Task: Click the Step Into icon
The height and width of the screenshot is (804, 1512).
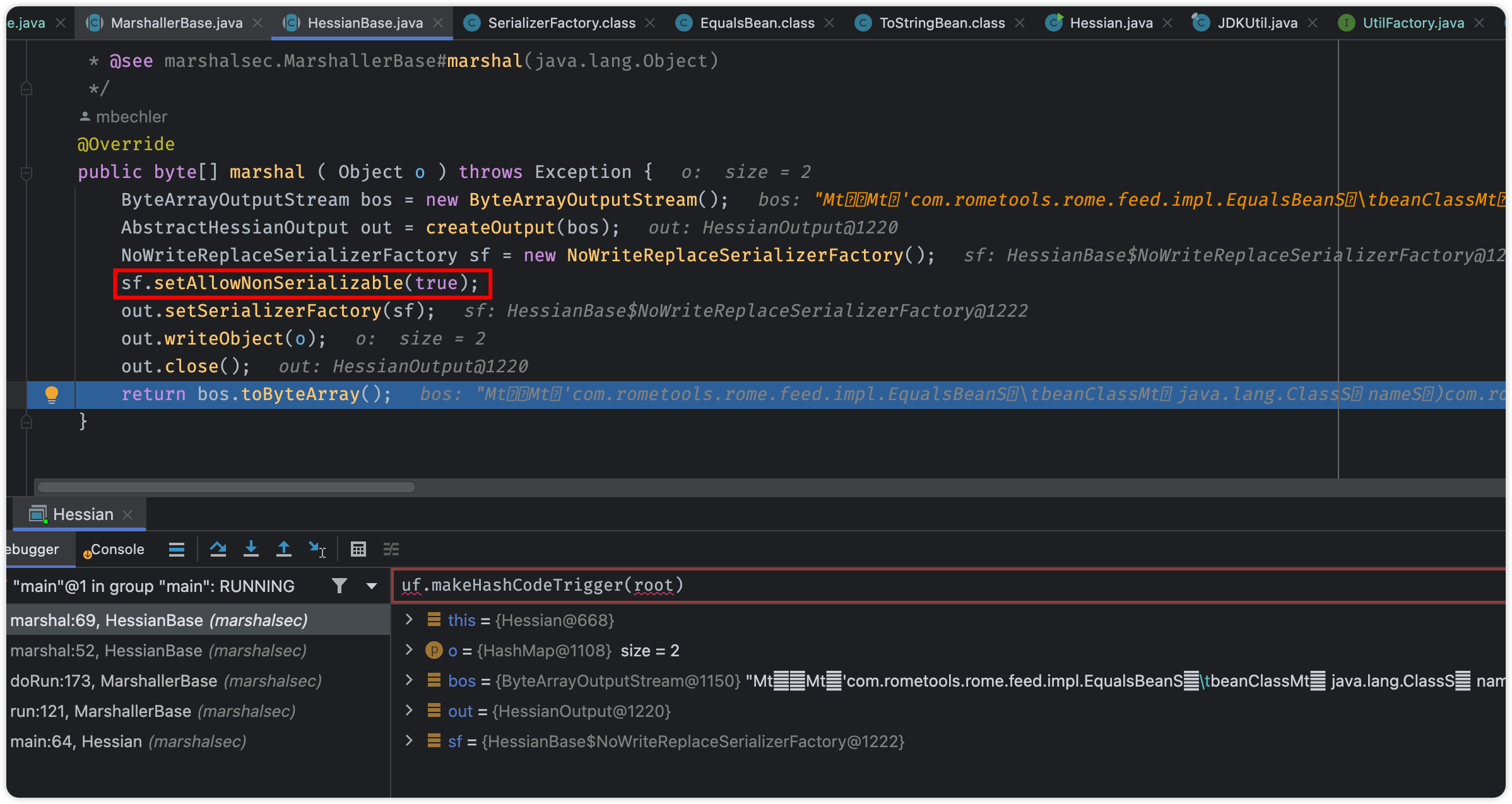Action: tap(251, 549)
